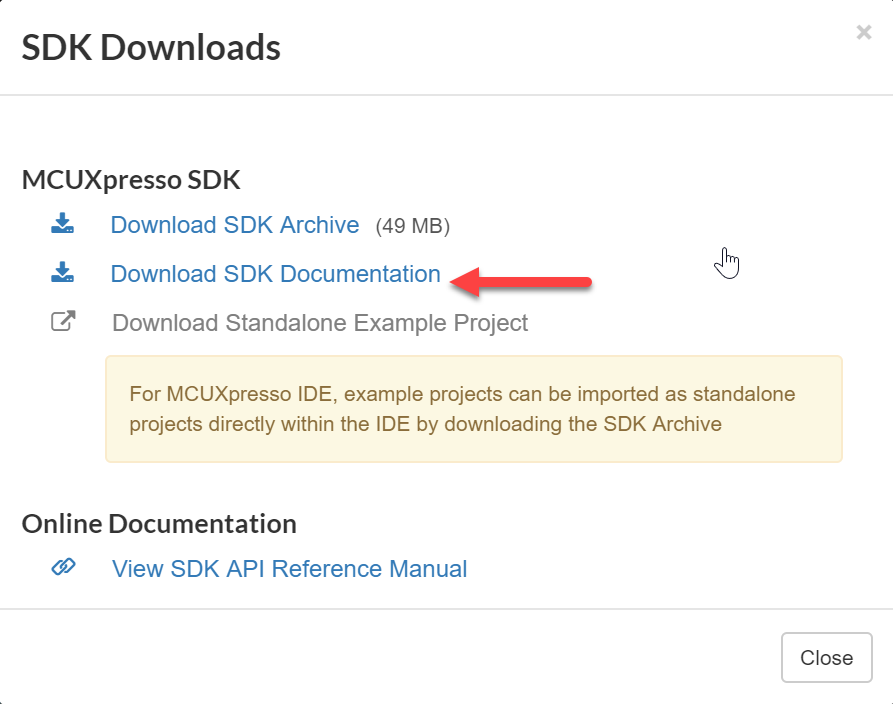
Task: Click the Online Documentation section heading
Action: click(x=159, y=524)
